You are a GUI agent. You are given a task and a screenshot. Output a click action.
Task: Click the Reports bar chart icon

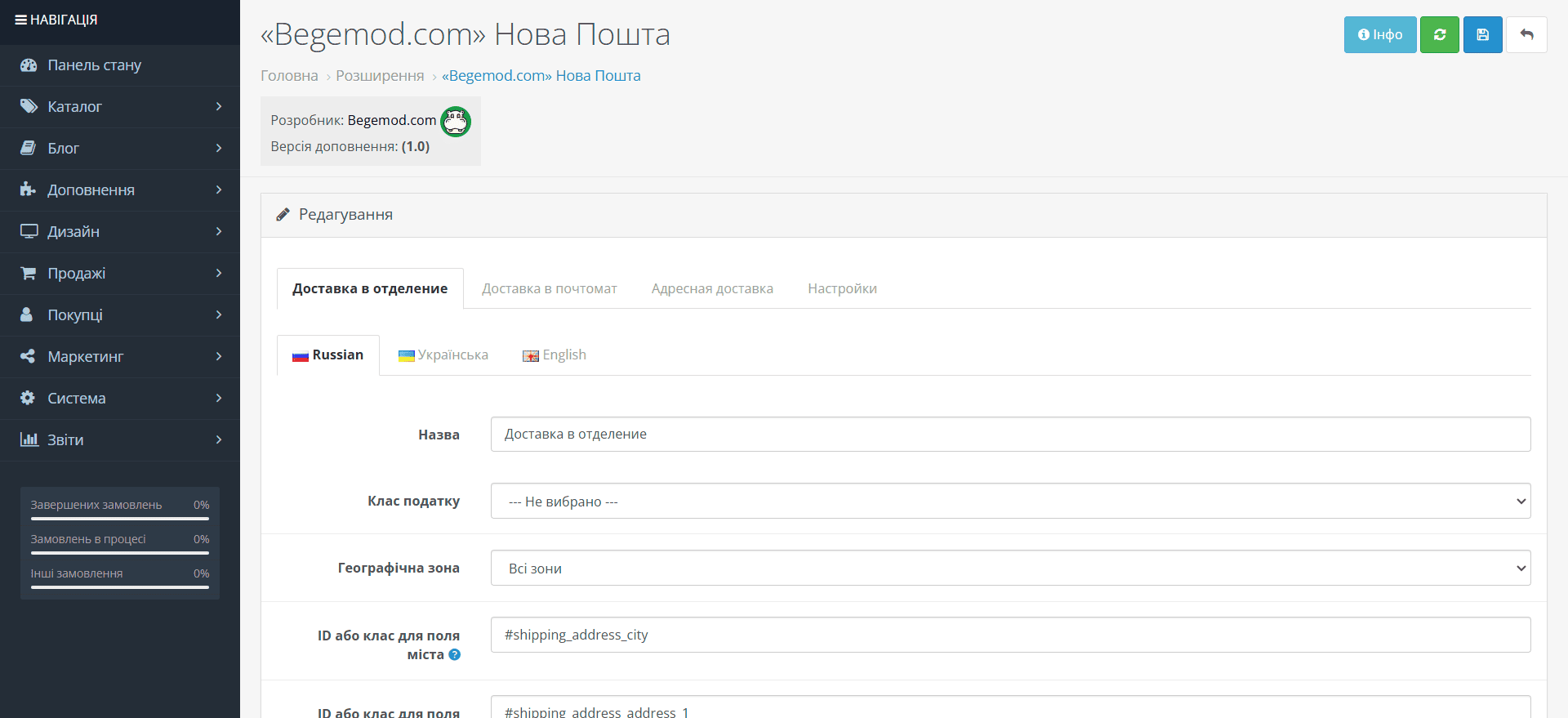[x=29, y=439]
